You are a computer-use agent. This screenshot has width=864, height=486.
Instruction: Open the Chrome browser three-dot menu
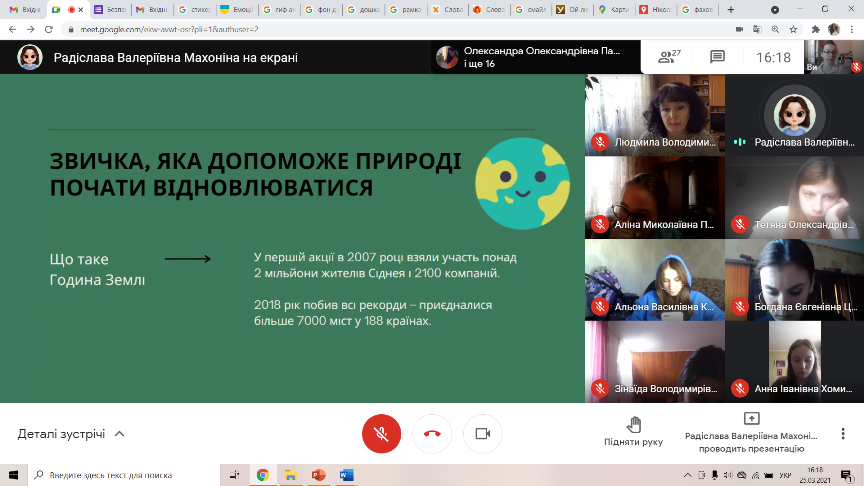(852, 29)
